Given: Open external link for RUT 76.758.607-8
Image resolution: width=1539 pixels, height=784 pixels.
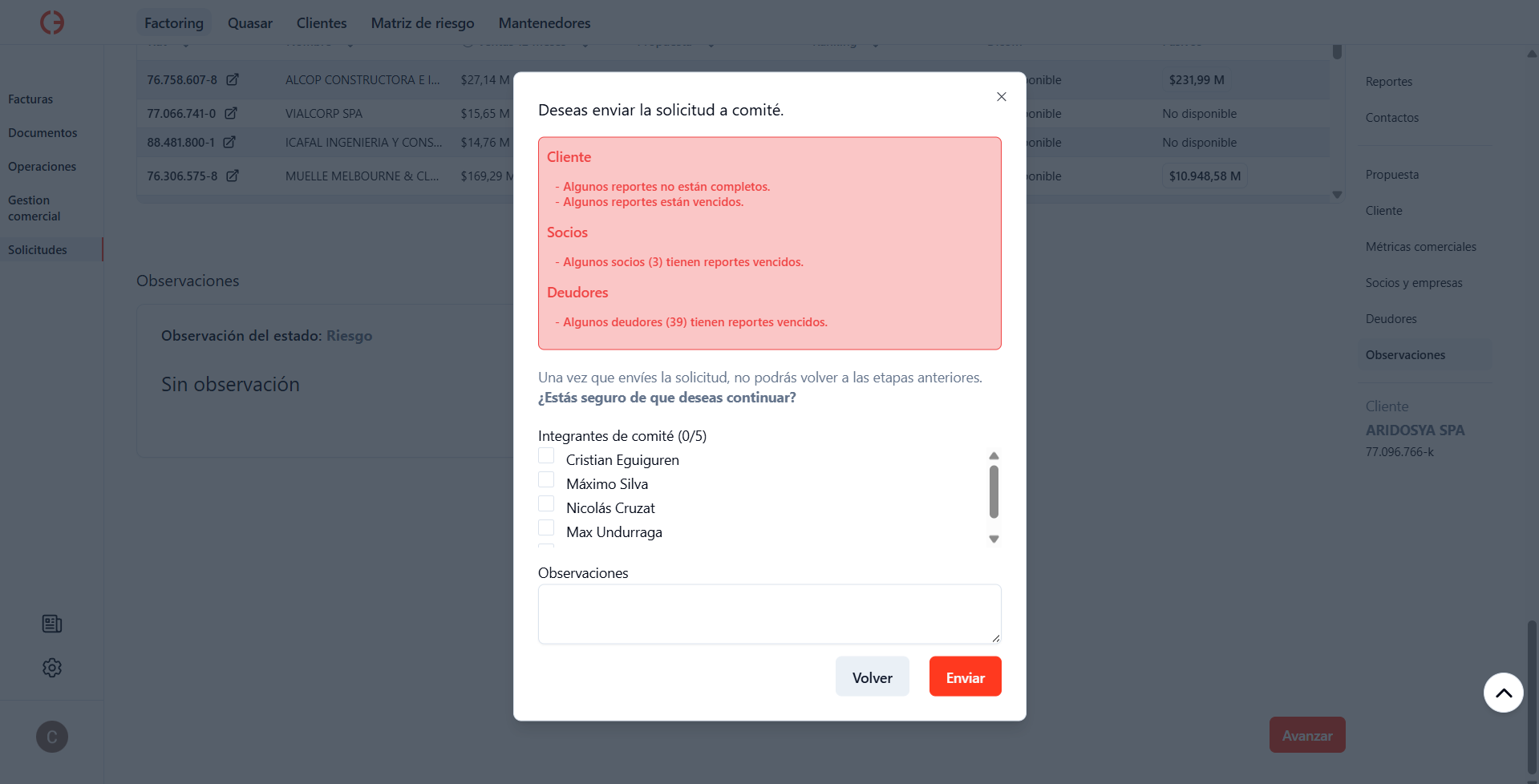Looking at the screenshot, I should (x=233, y=79).
